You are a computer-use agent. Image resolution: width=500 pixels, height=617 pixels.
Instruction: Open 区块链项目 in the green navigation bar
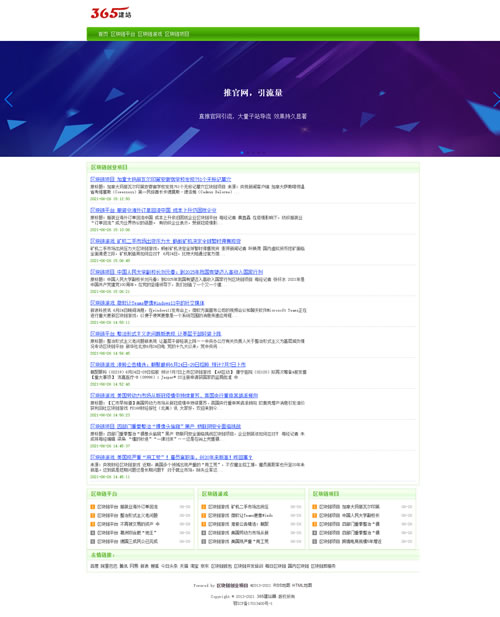177,34
